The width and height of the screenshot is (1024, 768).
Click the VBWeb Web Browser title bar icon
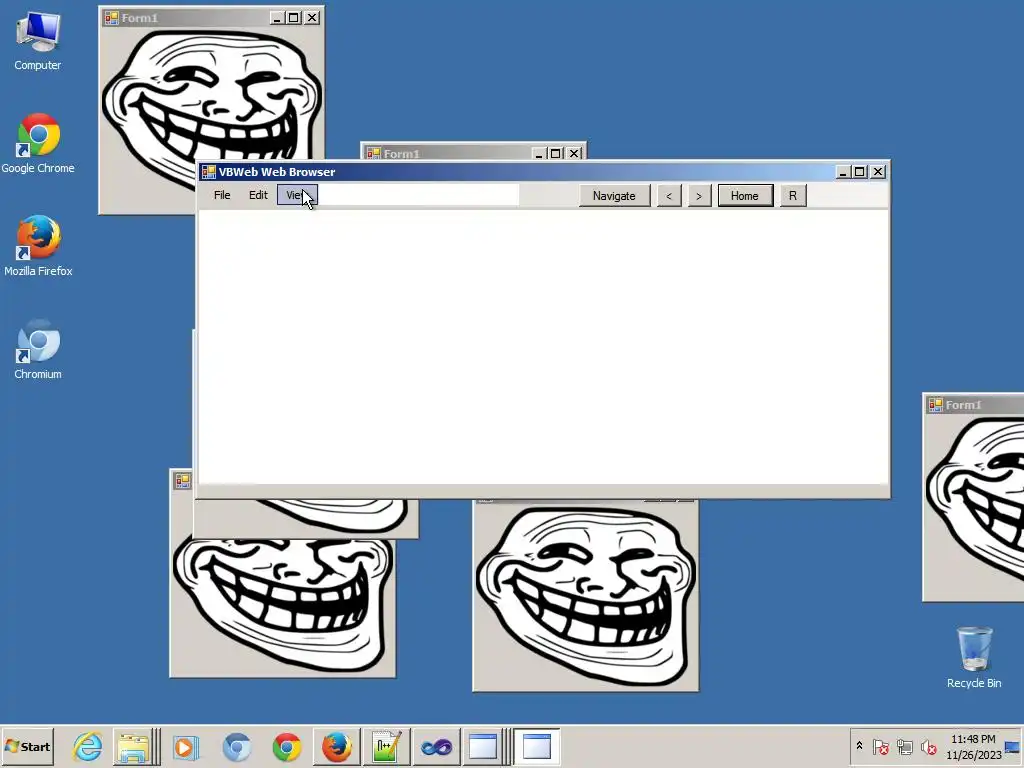point(208,172)
